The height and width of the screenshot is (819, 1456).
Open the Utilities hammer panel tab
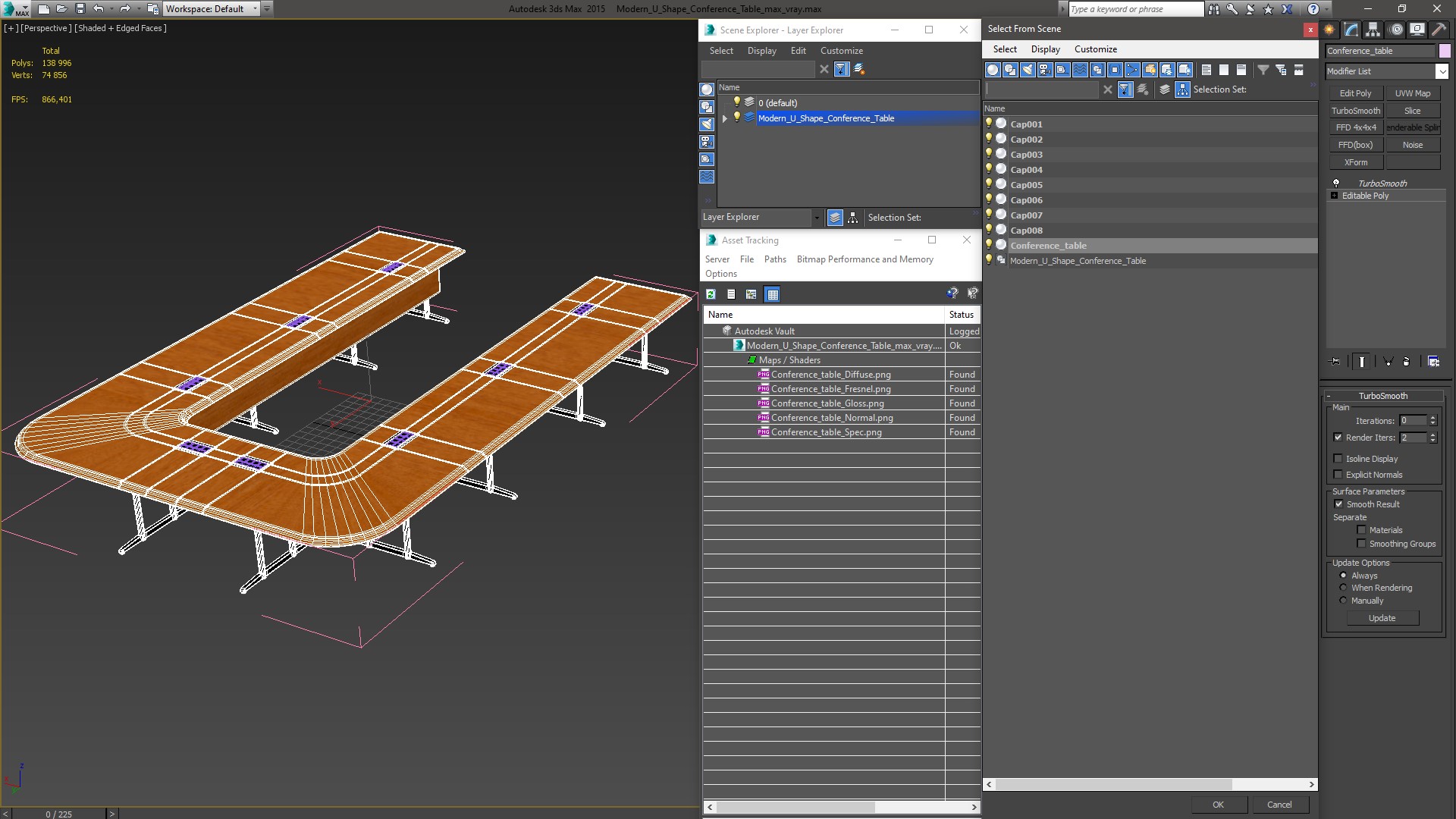(1439, 30)
